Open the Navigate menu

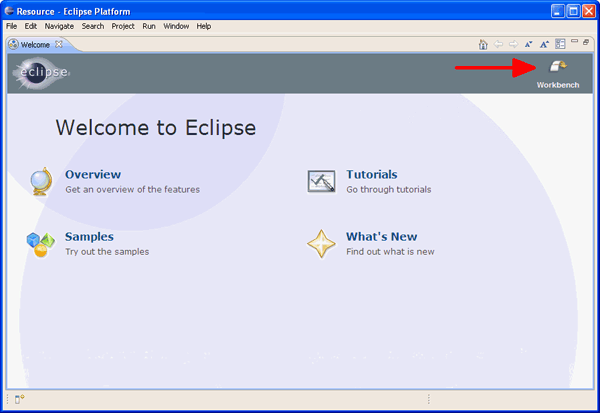point(59,26)
